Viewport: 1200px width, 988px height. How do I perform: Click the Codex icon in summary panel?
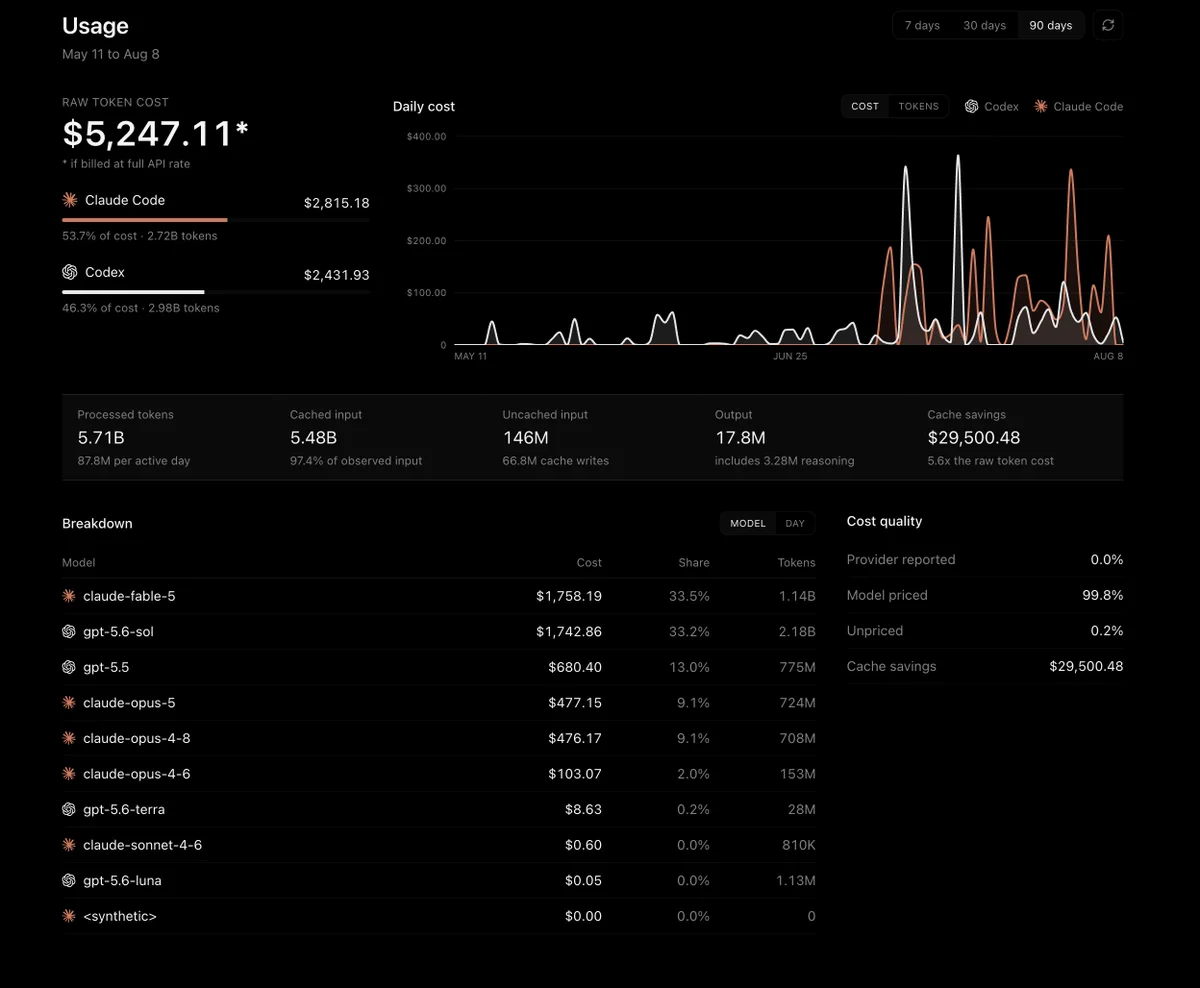(70, 272)
